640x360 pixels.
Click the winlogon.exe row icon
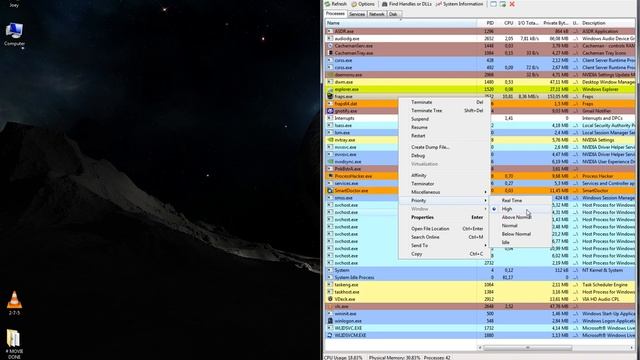330,321
